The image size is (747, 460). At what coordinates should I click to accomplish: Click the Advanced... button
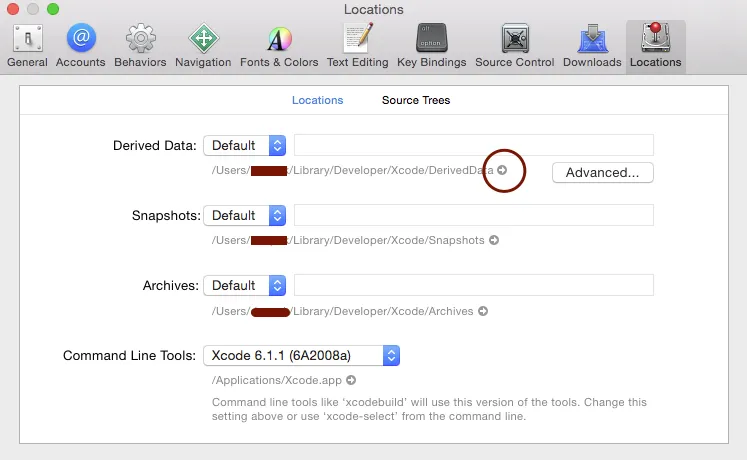point(603,172)
